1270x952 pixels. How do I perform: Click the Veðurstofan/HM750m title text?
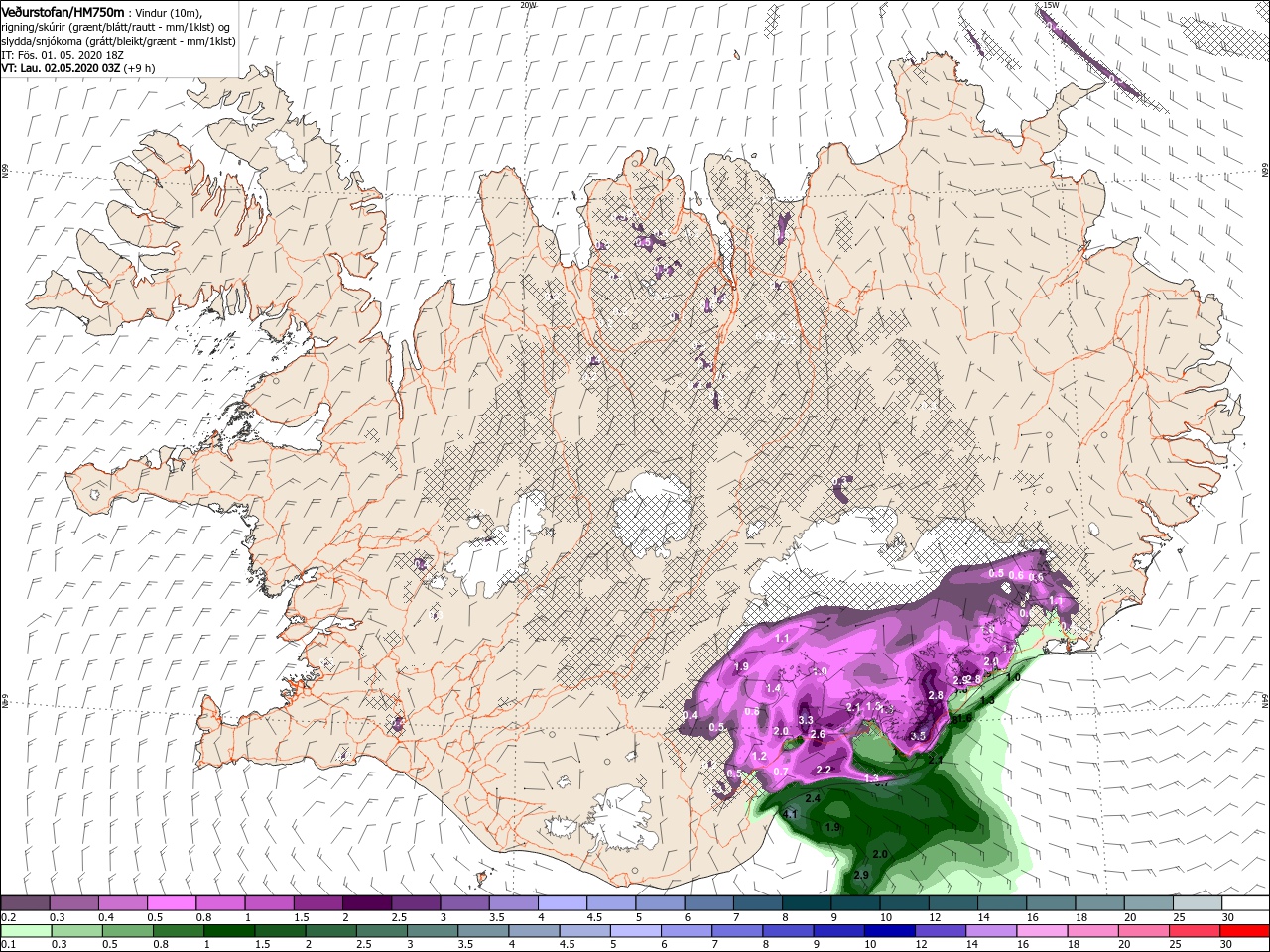tap(63, 11)
